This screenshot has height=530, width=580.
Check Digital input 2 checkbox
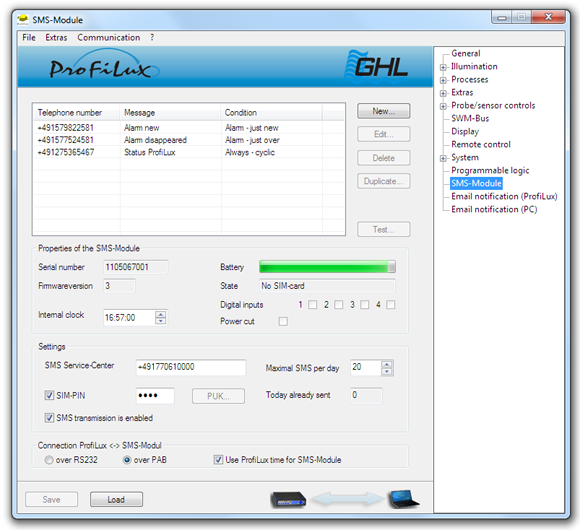338,304
